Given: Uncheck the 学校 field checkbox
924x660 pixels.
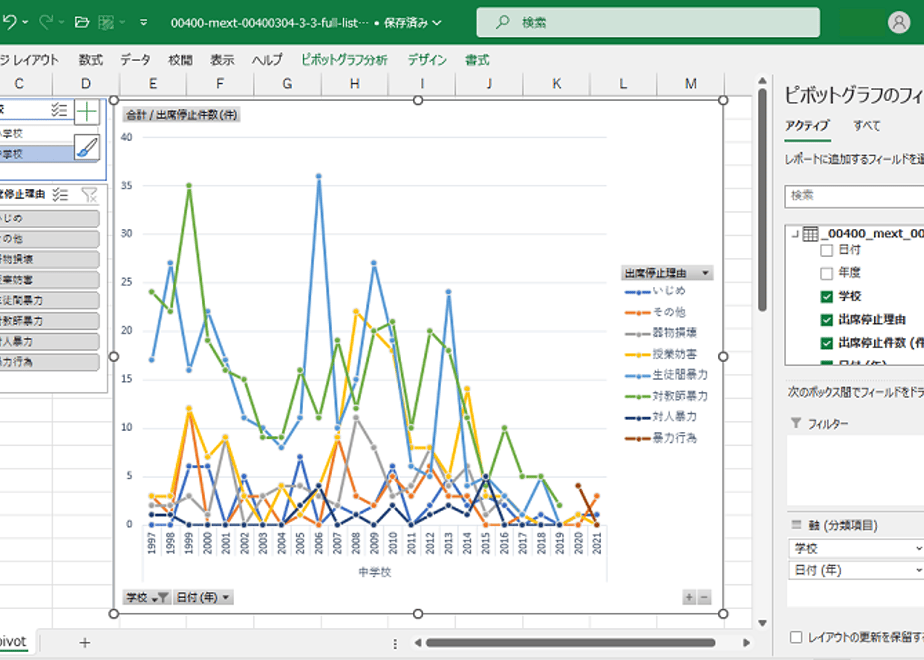Looking at the screenshot, I should 826,296.
